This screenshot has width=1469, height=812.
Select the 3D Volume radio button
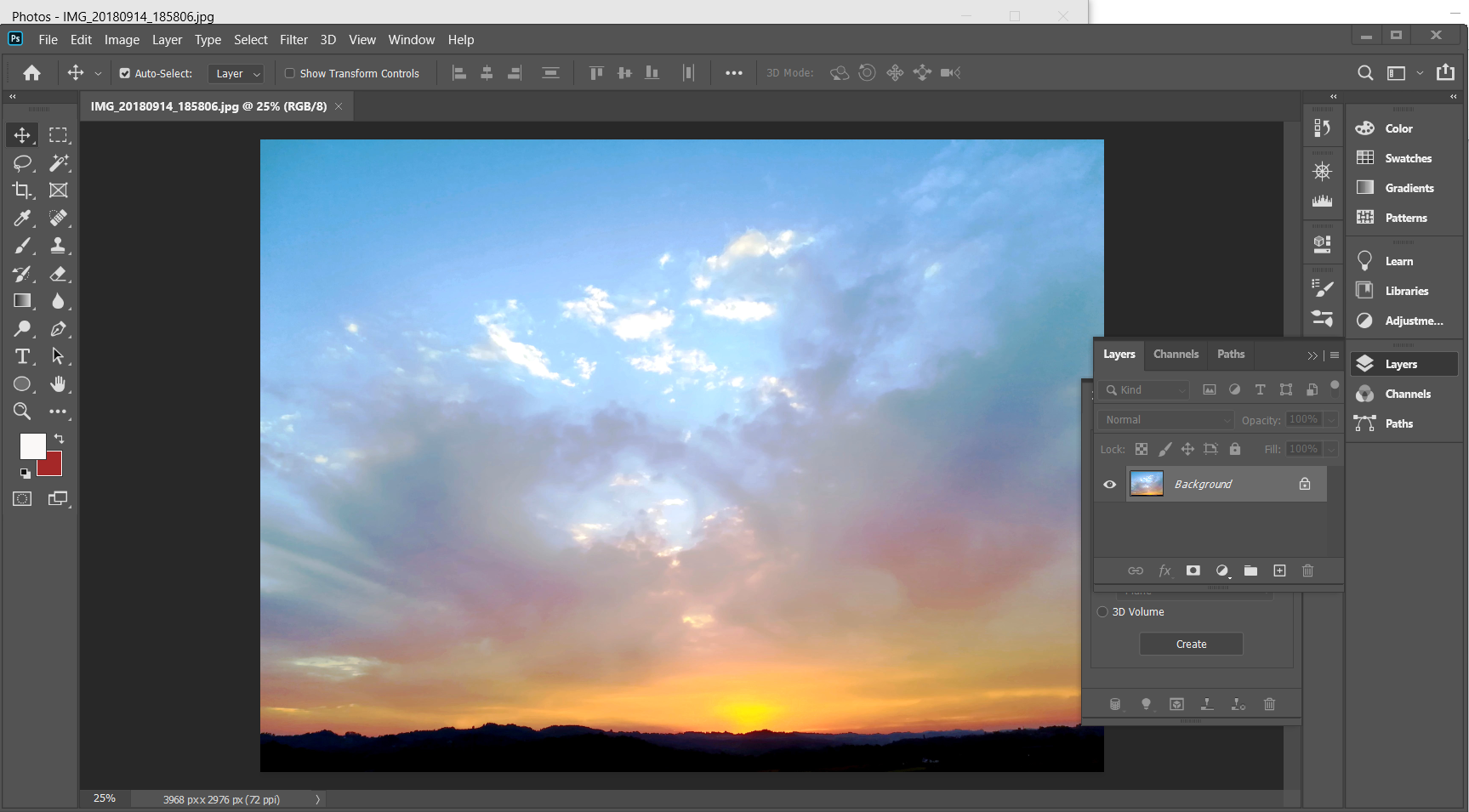pyautogui.click(x=1102, y=612)
